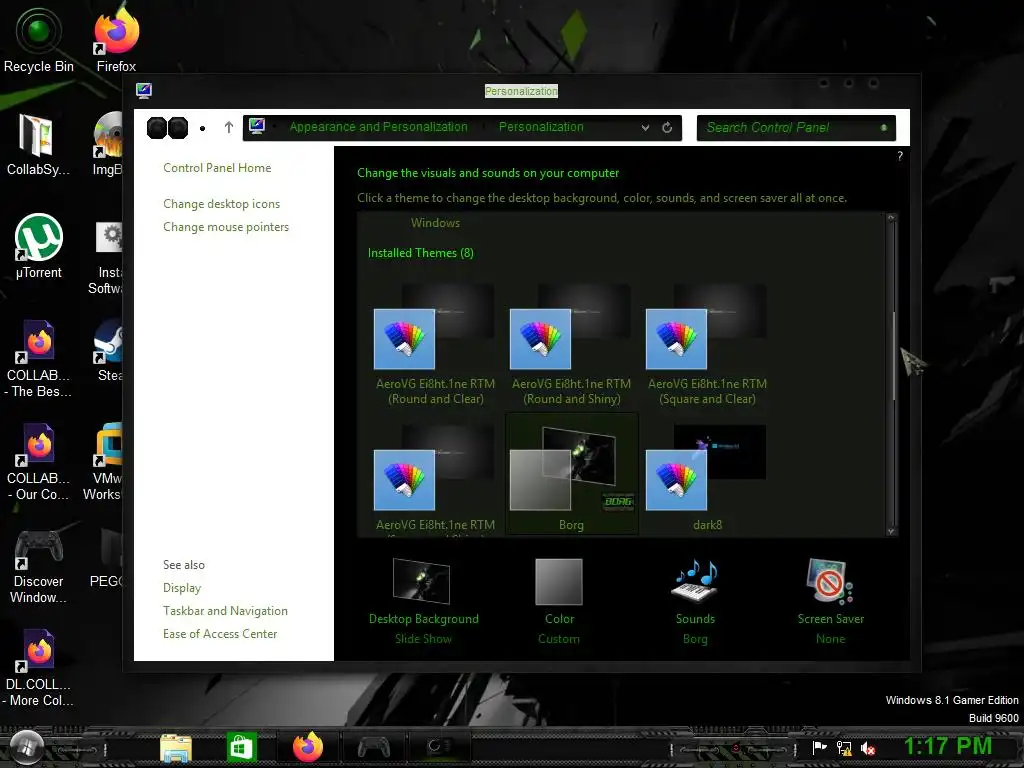The image size is (1024, 768).
Task: Open the DL.COLL More Col desktop shortcut
Action: pos(39,667)
